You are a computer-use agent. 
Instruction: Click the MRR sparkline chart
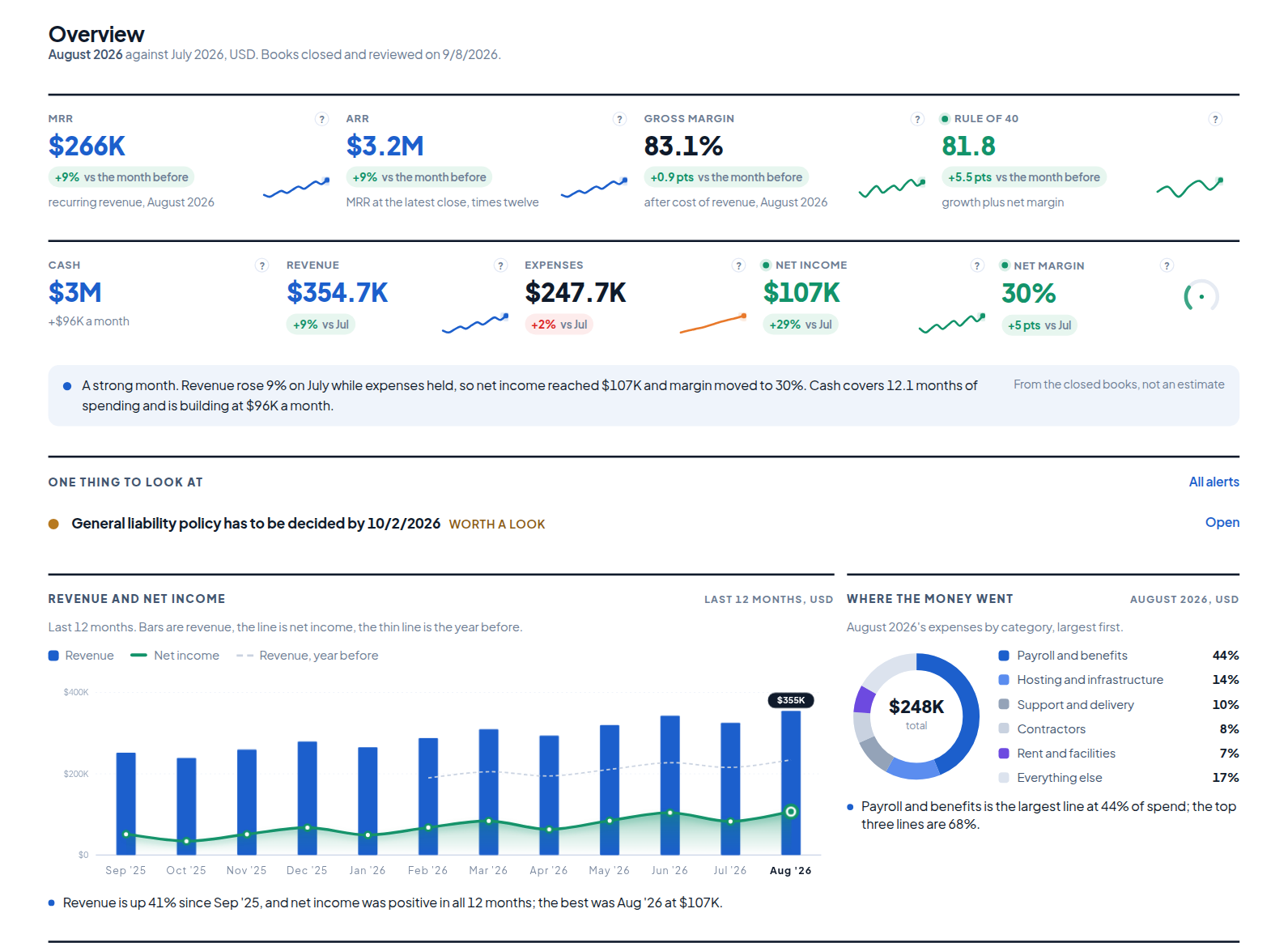pos(296,188)
